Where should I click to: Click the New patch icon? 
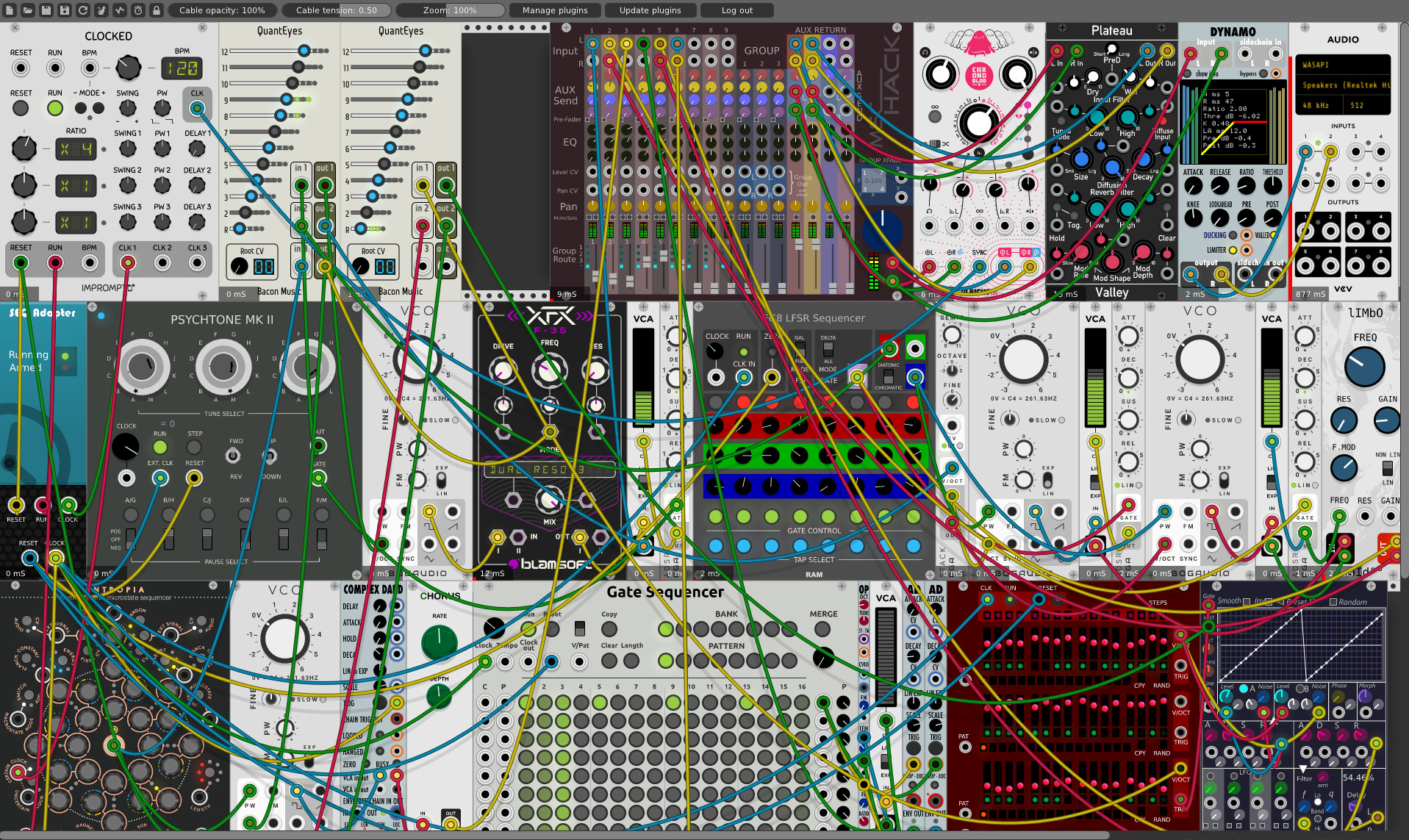click(x=9, y=10)
